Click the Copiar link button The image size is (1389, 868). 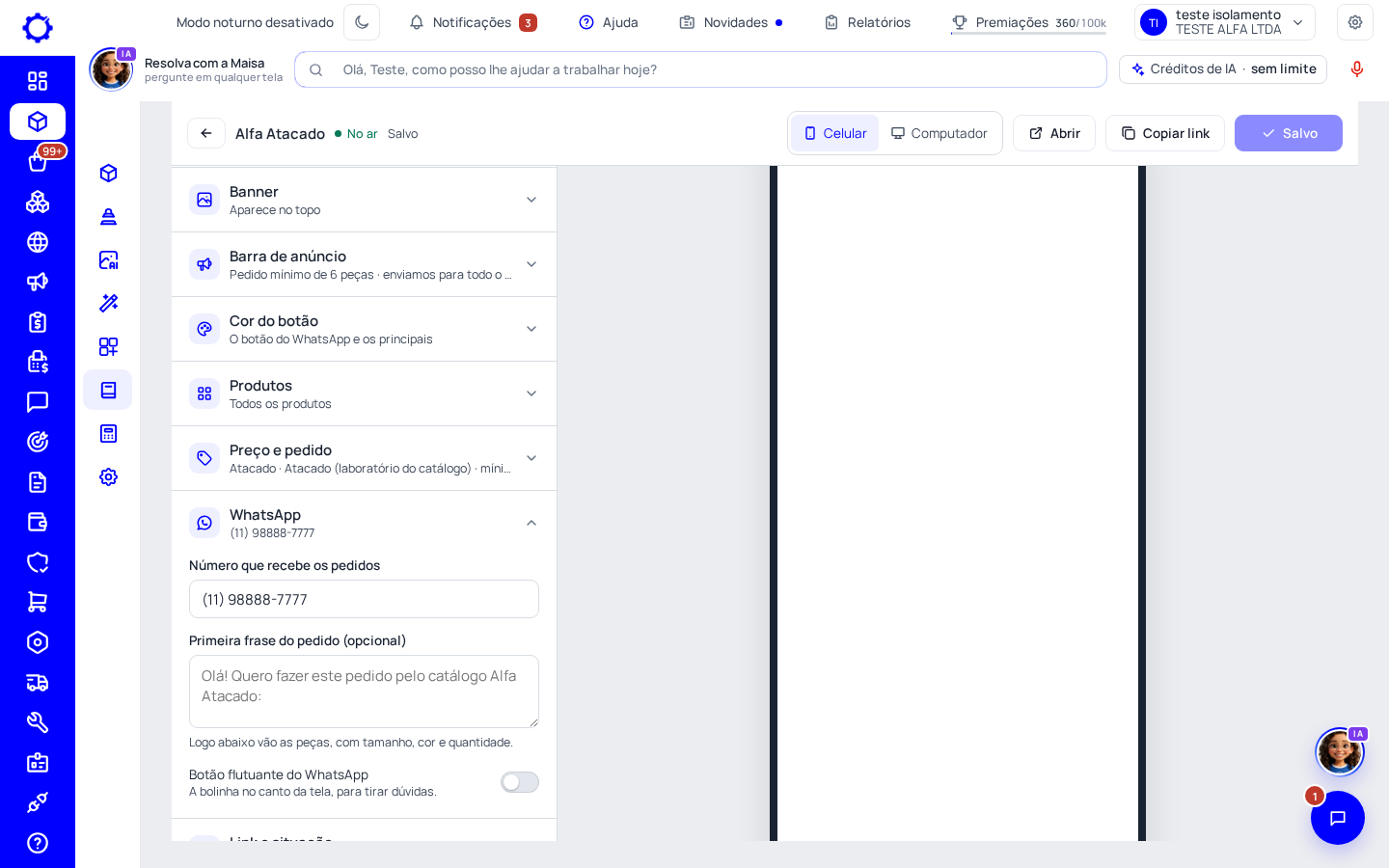1165,133
